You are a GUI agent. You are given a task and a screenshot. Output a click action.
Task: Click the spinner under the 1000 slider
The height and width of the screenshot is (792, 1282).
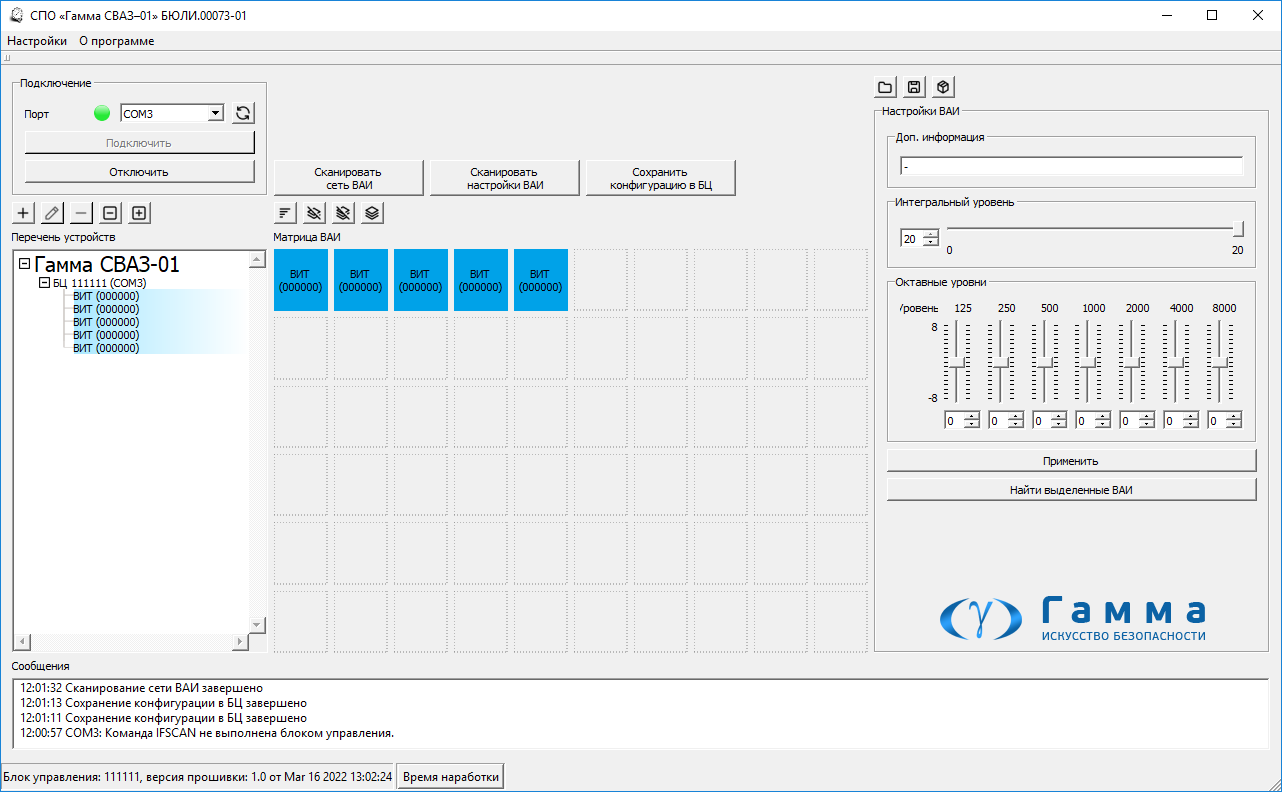(x=1093, y=421)
